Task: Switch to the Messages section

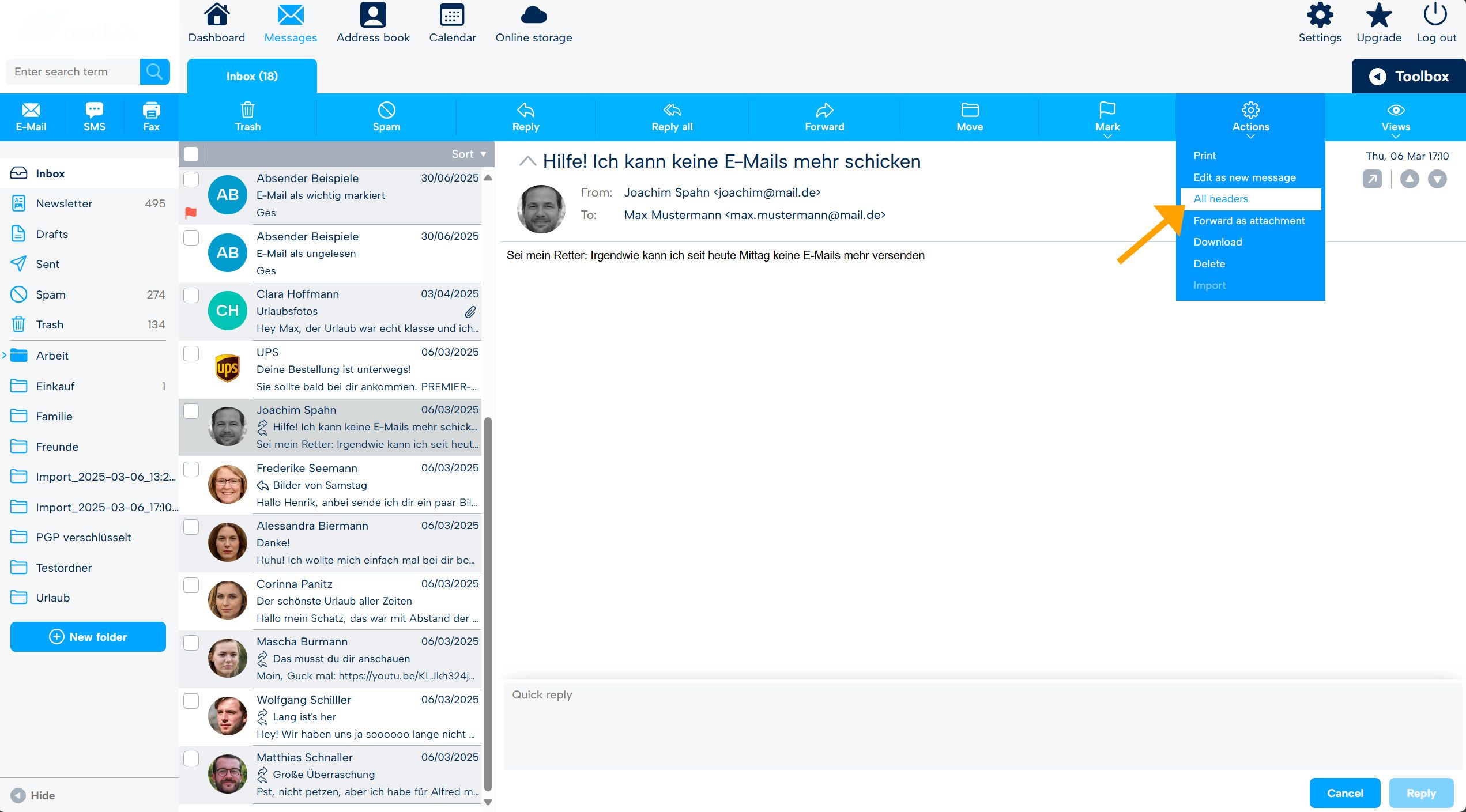Action: [x=291, y=23]
